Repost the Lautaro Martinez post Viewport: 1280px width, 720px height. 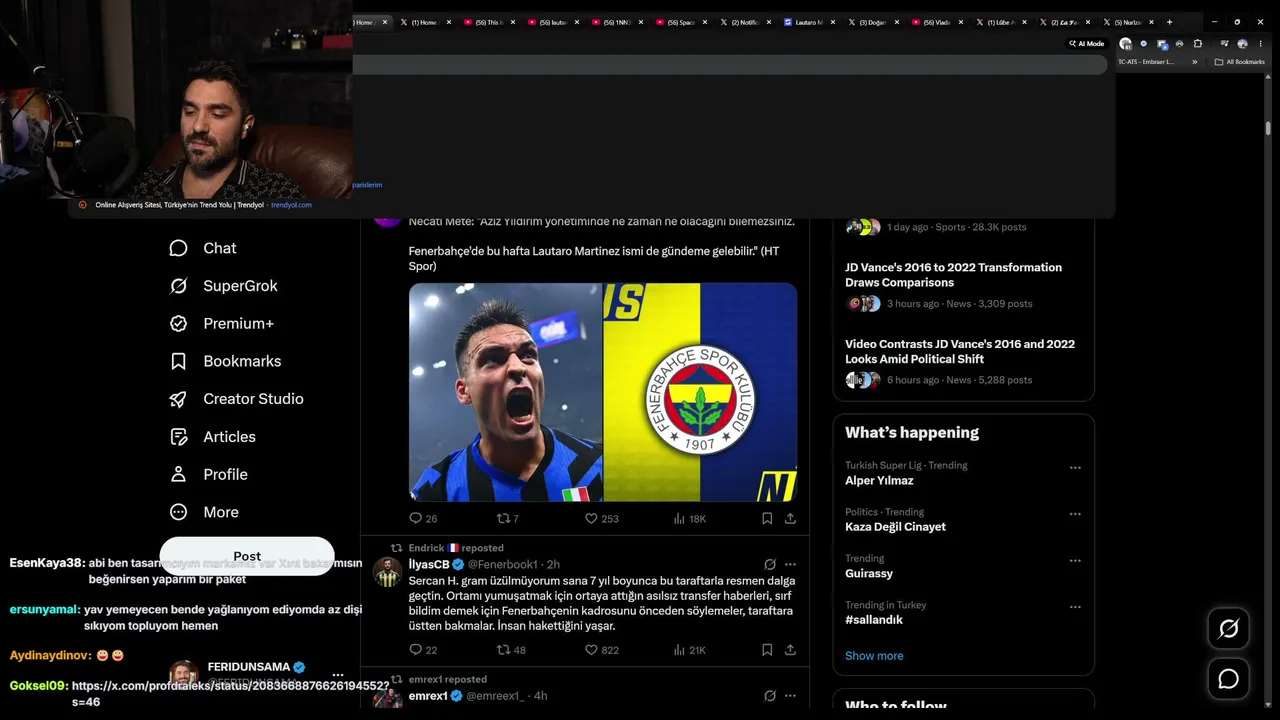(x=508, y=518)
